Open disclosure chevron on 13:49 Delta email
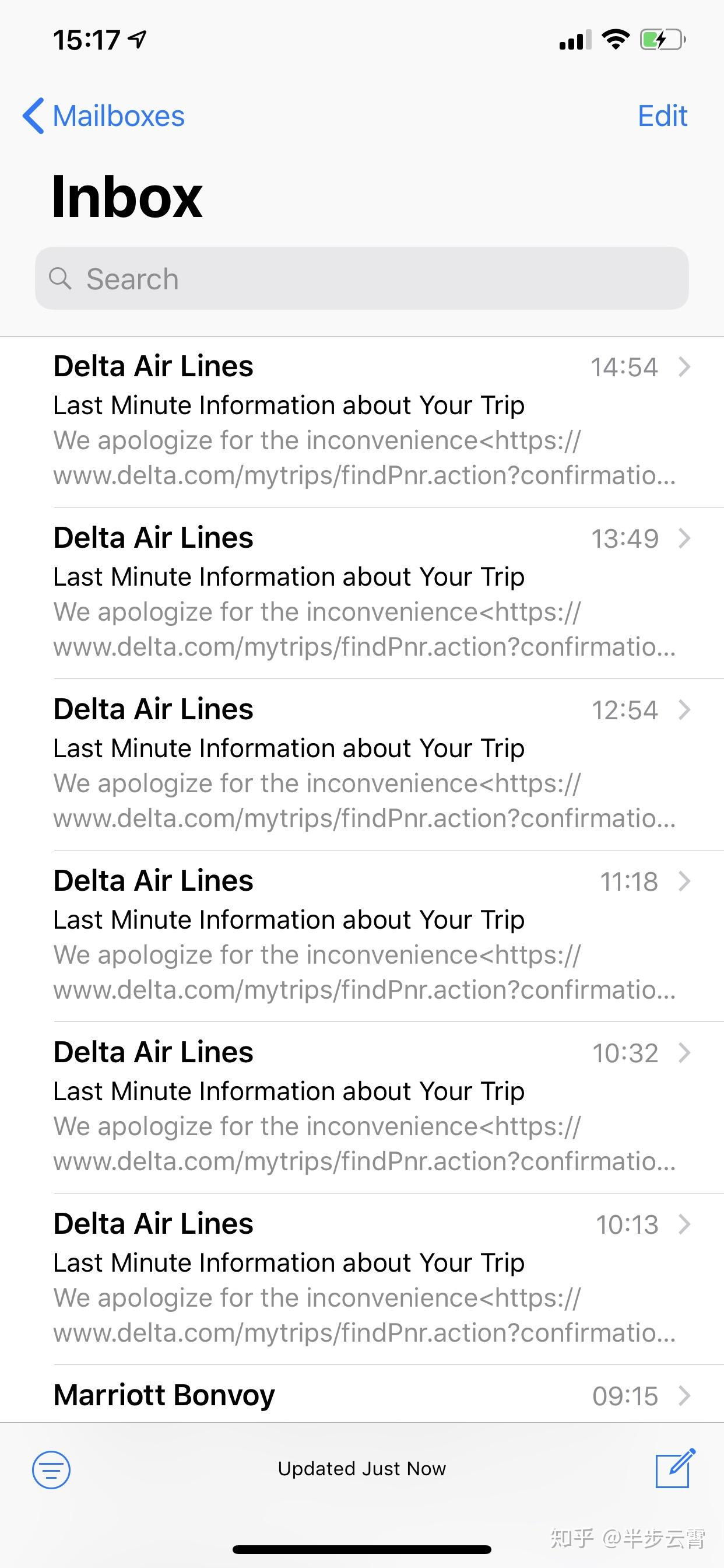The image size is (724, 1568). point(684,538)
